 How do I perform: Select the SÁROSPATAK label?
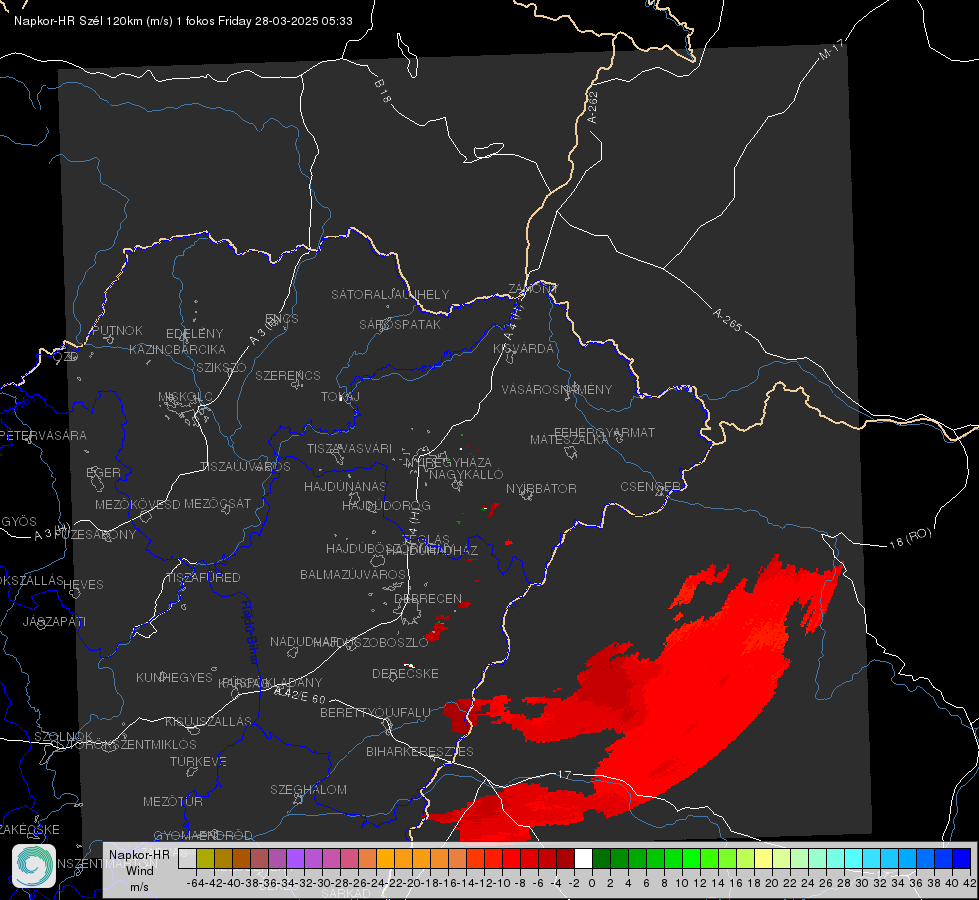(x=400, y=324)
